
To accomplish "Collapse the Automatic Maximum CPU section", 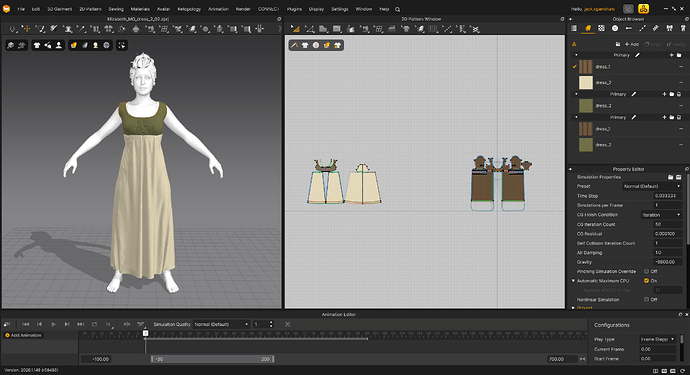I will pos(573,281).
